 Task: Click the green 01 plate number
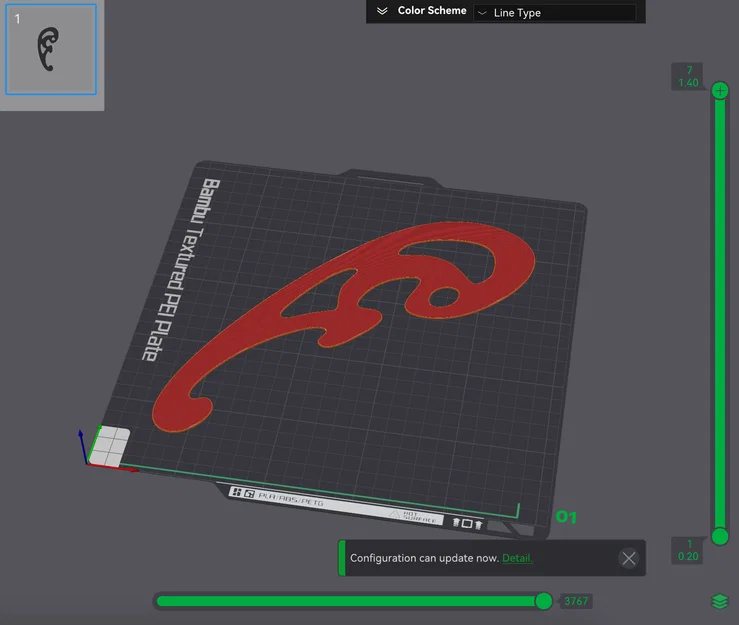[566, 517]
